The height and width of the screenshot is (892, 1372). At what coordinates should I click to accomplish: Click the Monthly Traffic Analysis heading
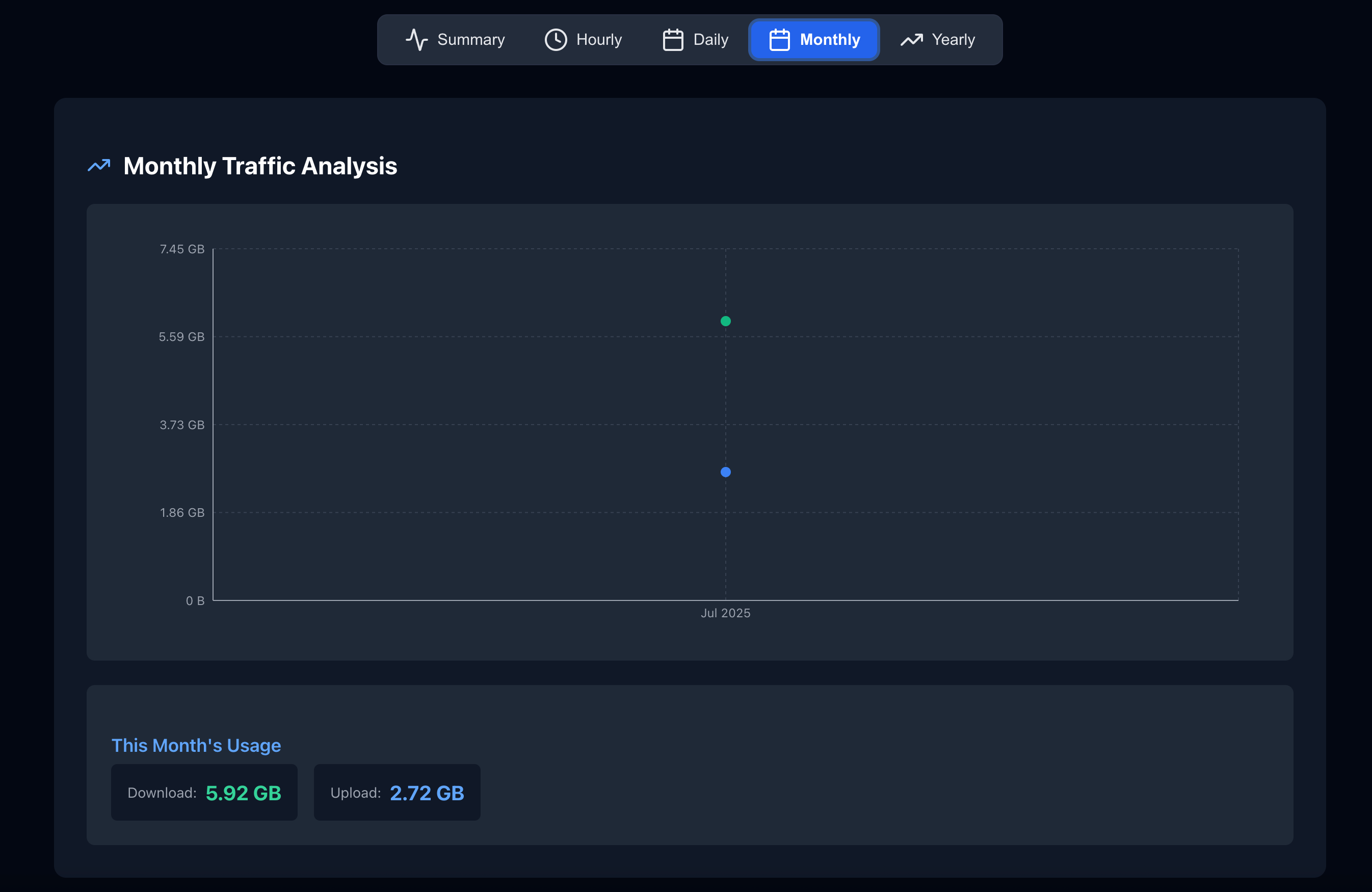[x=260, y=166]
